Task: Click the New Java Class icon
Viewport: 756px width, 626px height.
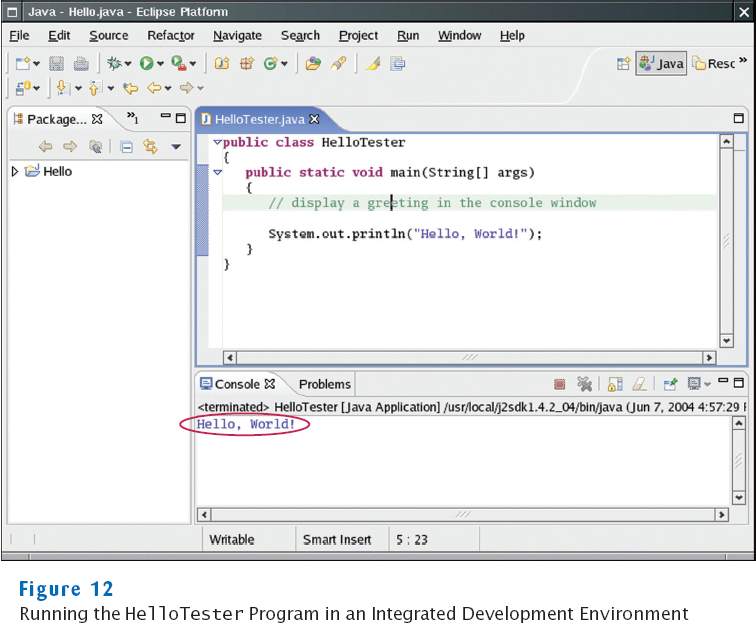Action: click(x=271, y=63)
